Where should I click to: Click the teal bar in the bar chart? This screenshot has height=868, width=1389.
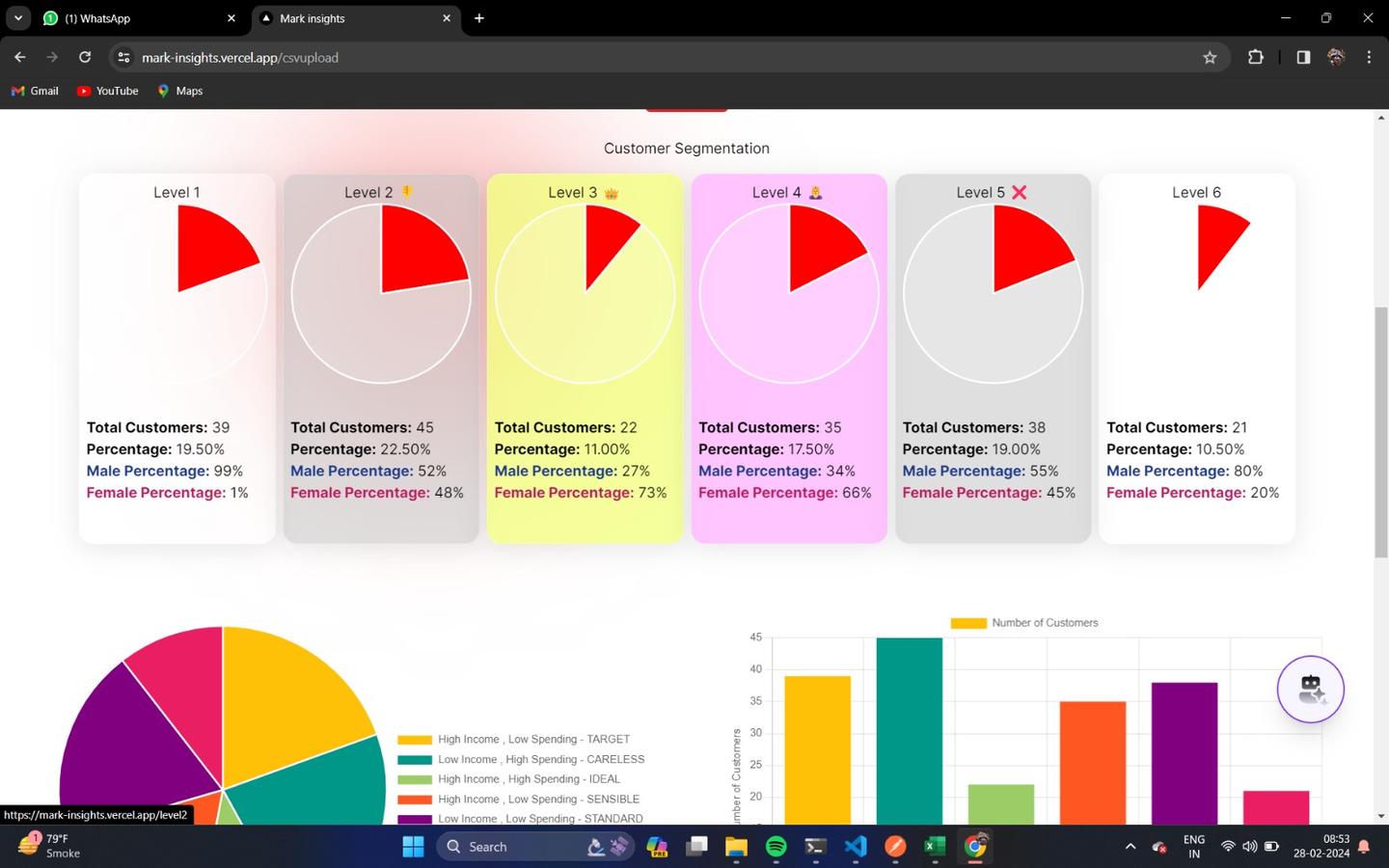pos(910,730)
